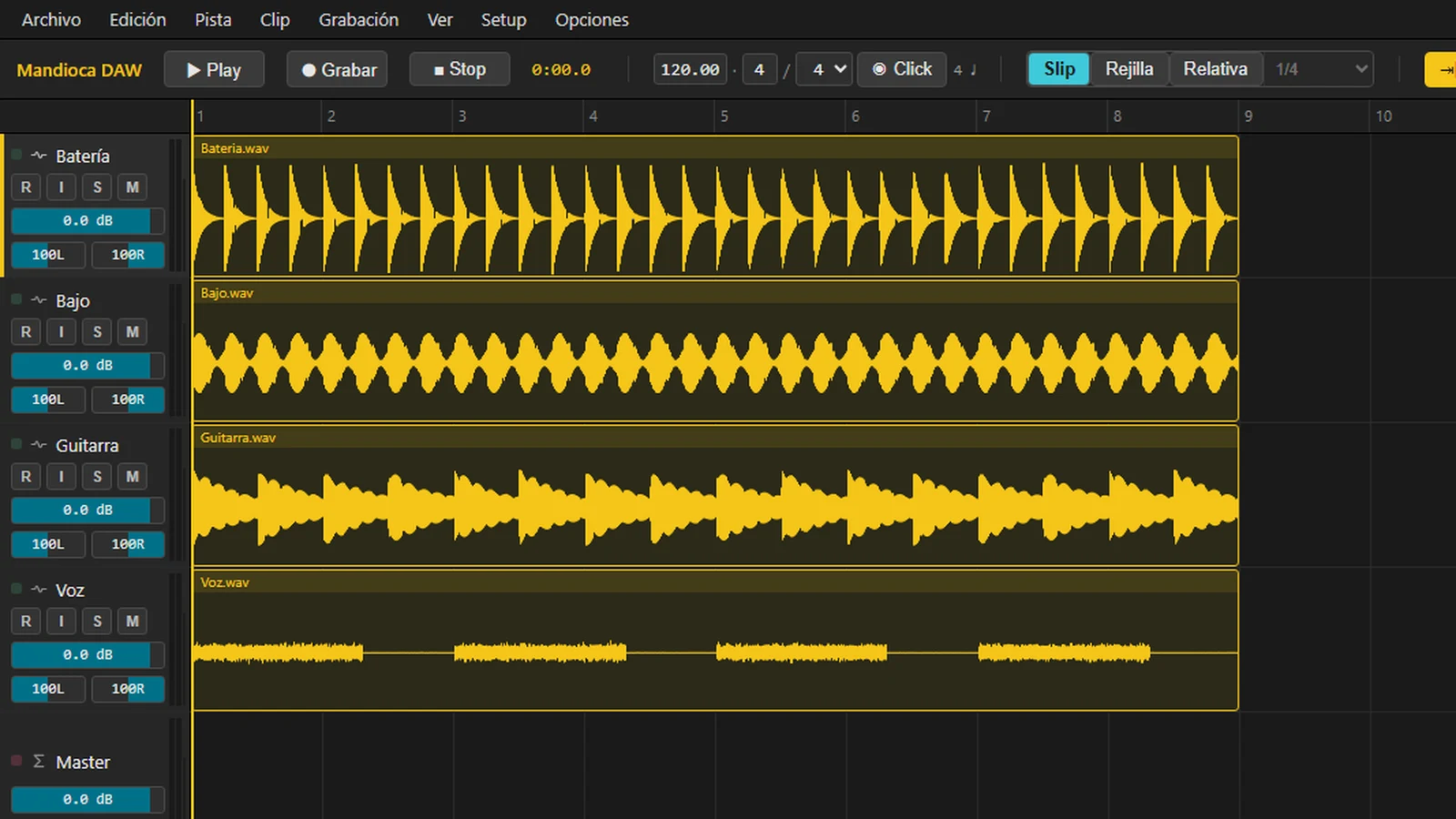Open the Pista menu
The image size is (1456, 819).
tap(213, 19)
